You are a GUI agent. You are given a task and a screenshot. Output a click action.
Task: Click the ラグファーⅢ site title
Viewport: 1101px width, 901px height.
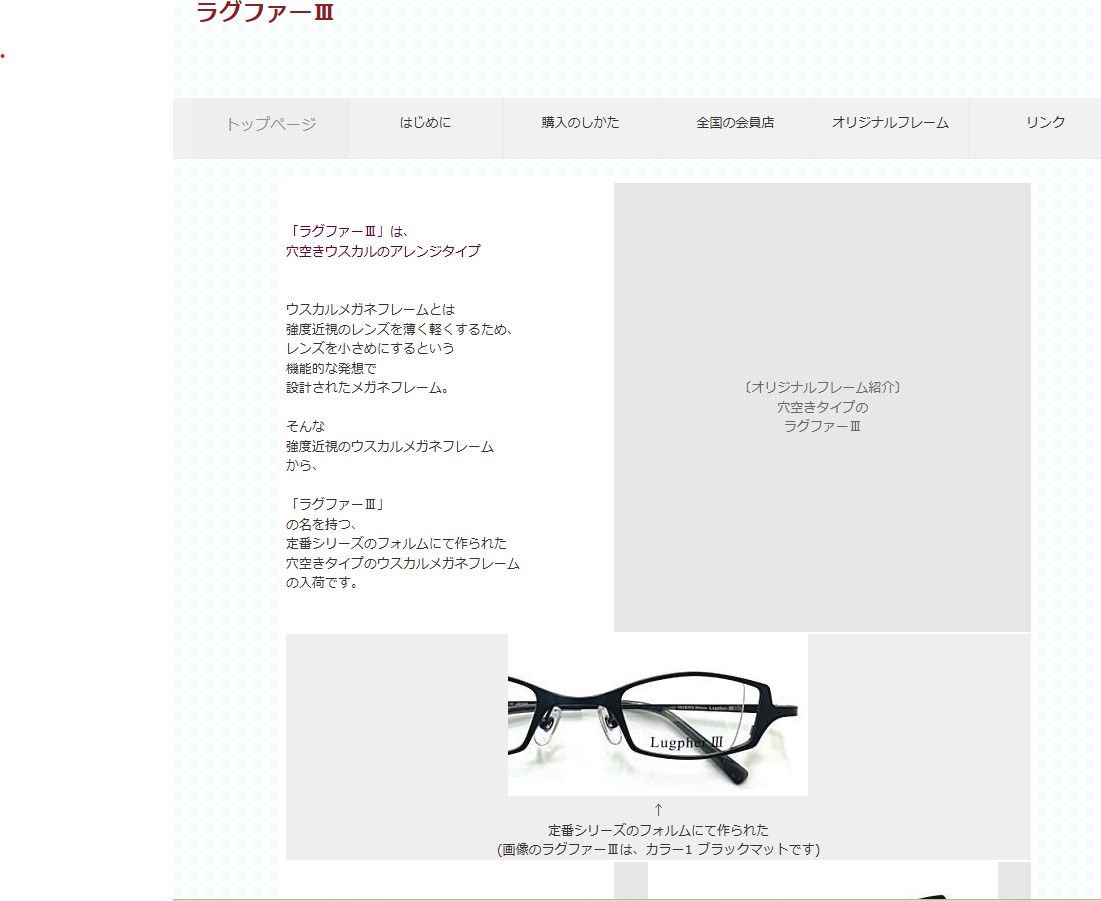[x=264, y=13]
